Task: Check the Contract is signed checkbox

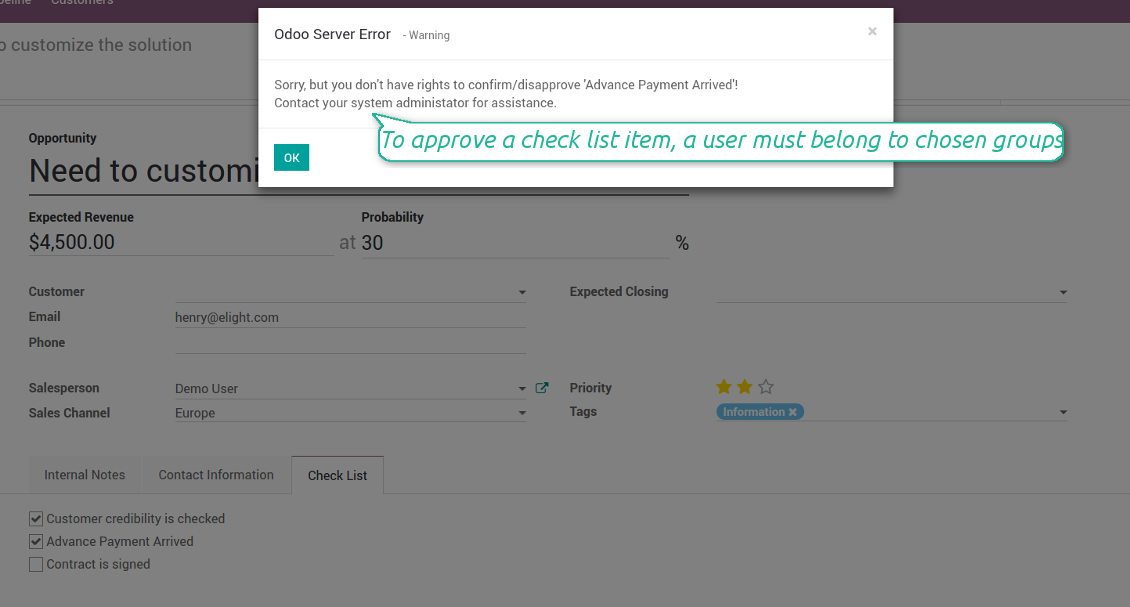Action: [36, 565]
